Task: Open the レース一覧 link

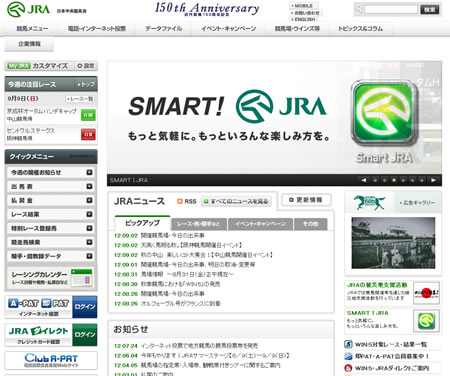Action: [x=80, y=99]
